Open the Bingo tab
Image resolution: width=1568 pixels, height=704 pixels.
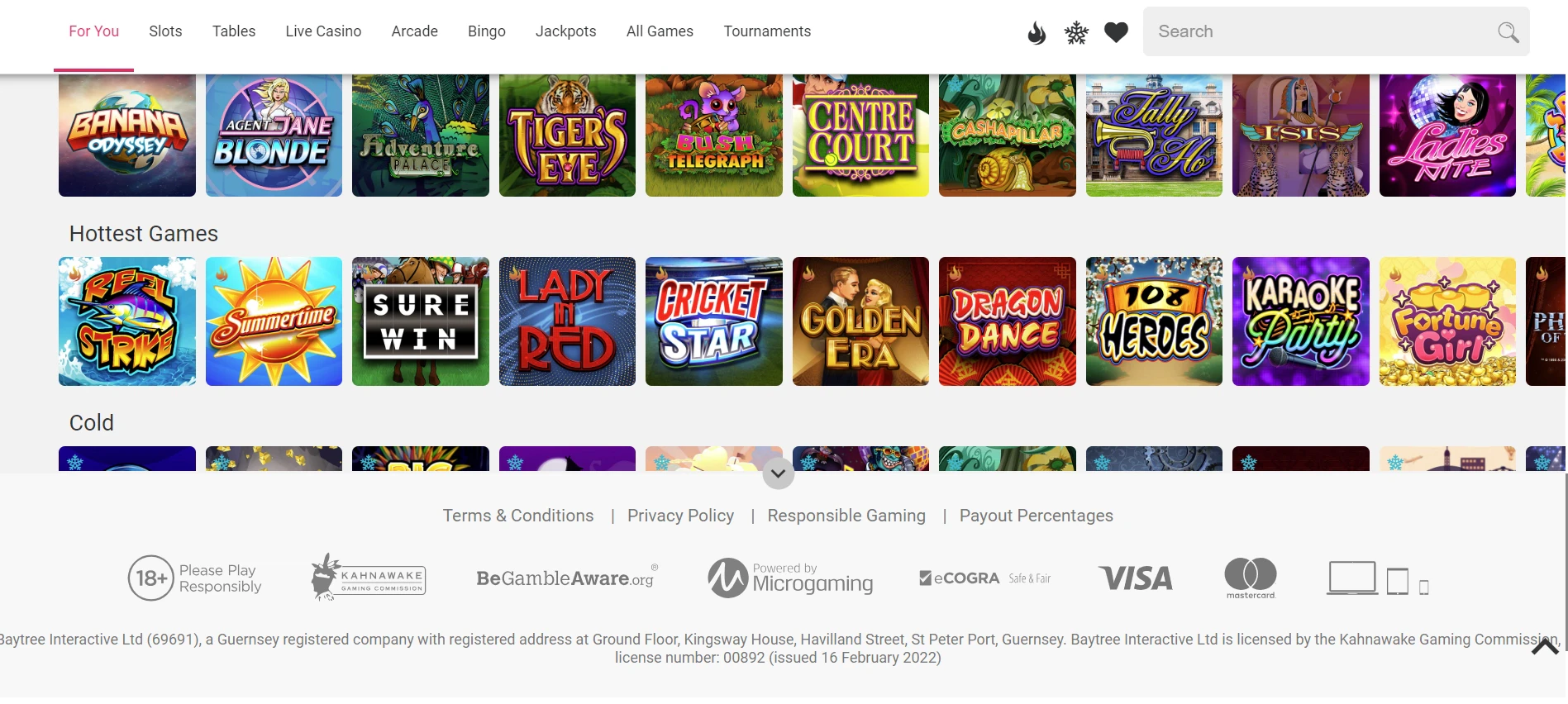click(x=487, y=31)
